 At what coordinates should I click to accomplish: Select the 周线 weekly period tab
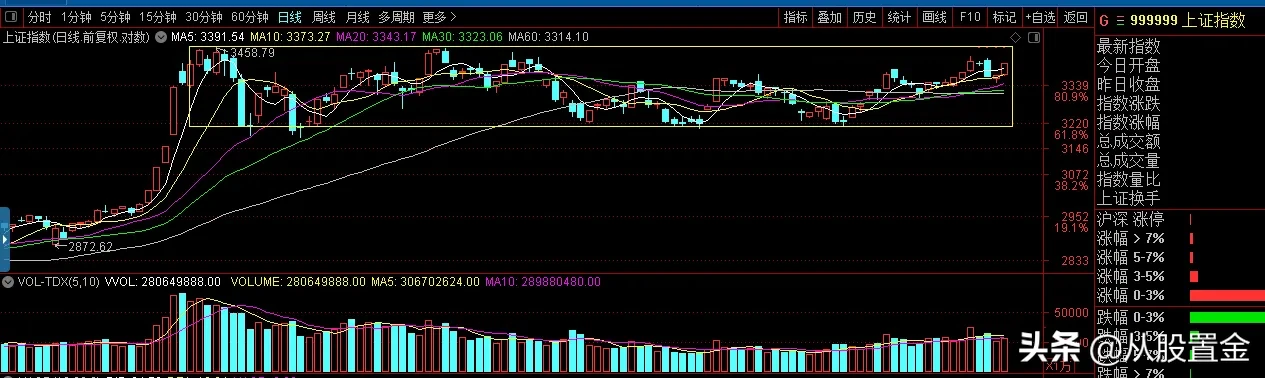pos(323,17)
